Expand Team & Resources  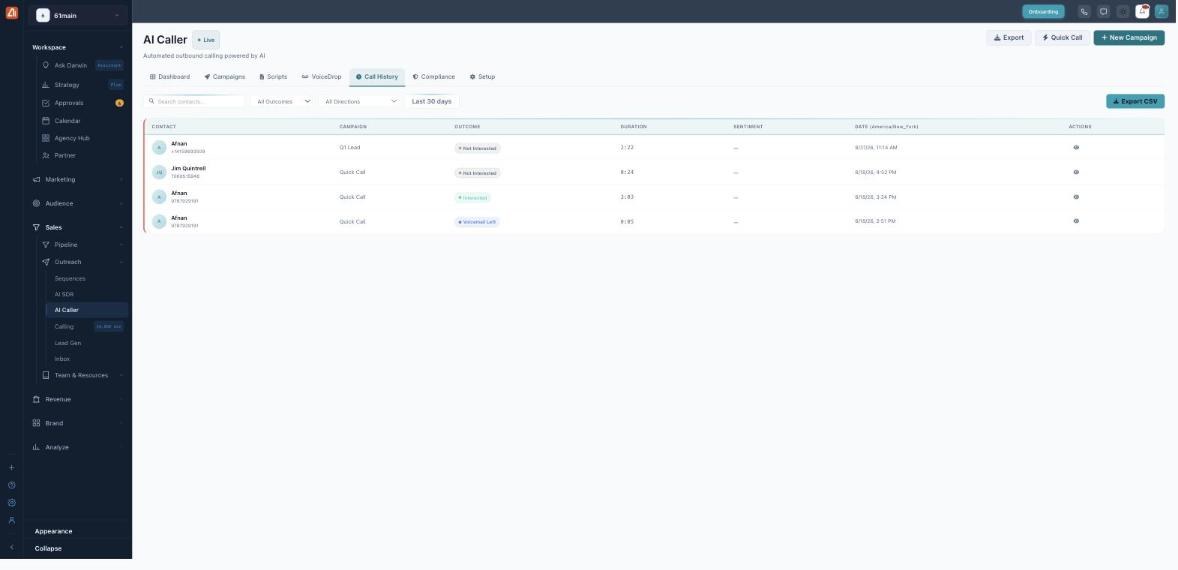point(81,375)
